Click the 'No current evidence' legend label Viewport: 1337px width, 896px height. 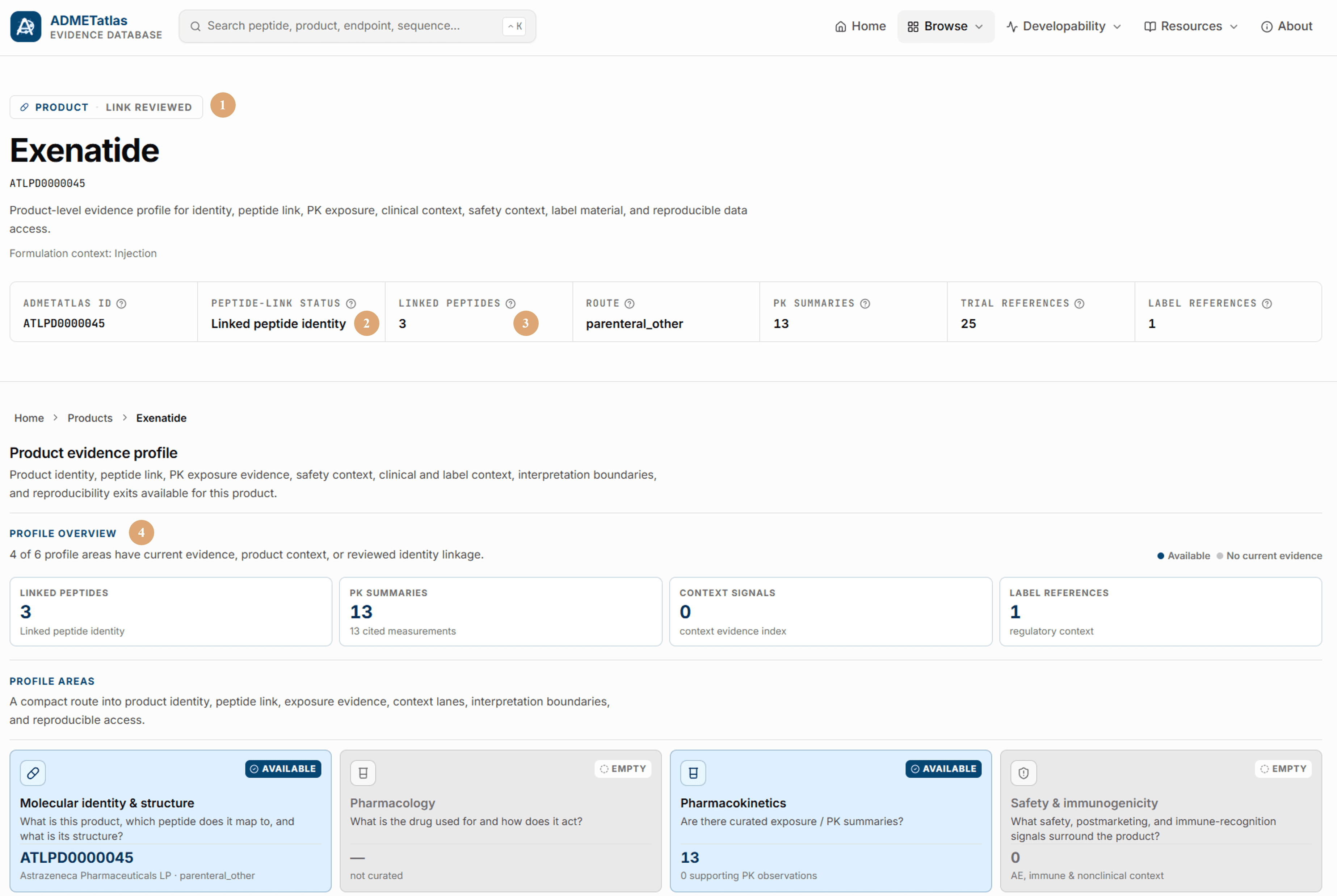(x=1269, y=555)
